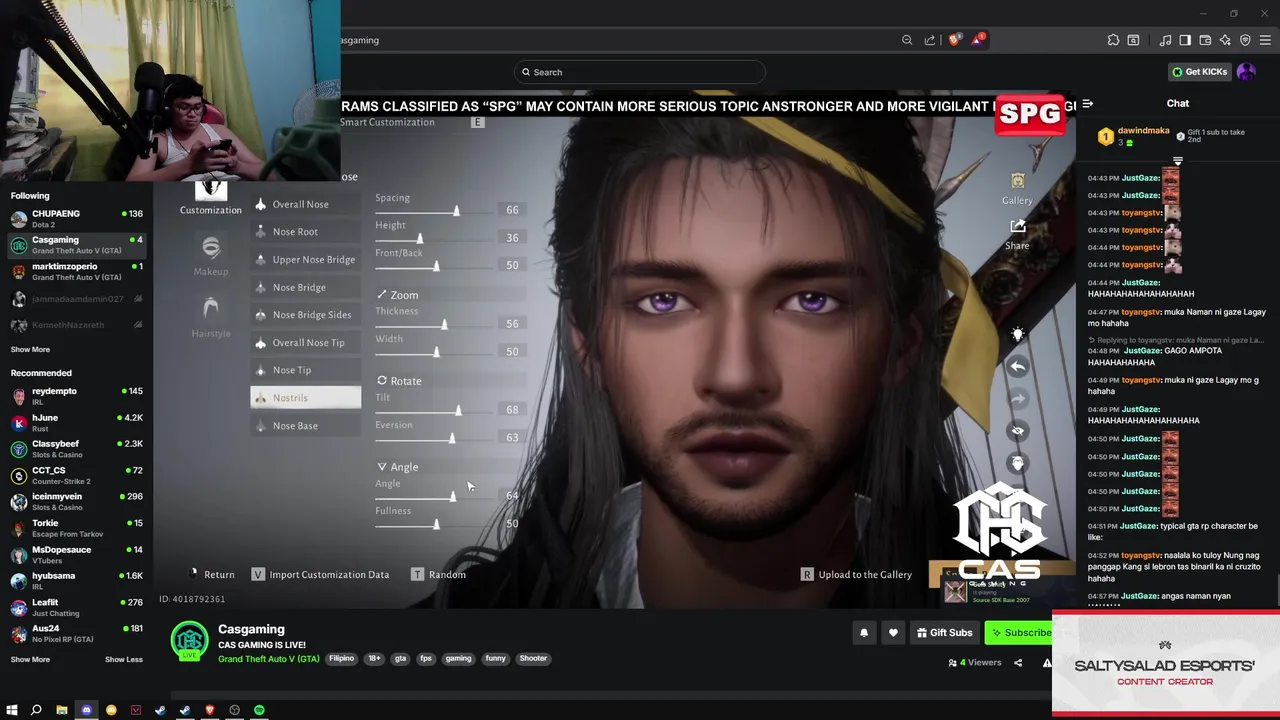The width and height of the screenshot is (1280, 720).
Task: Collapse the Angle section chevron
Action: tap(382, 467)
